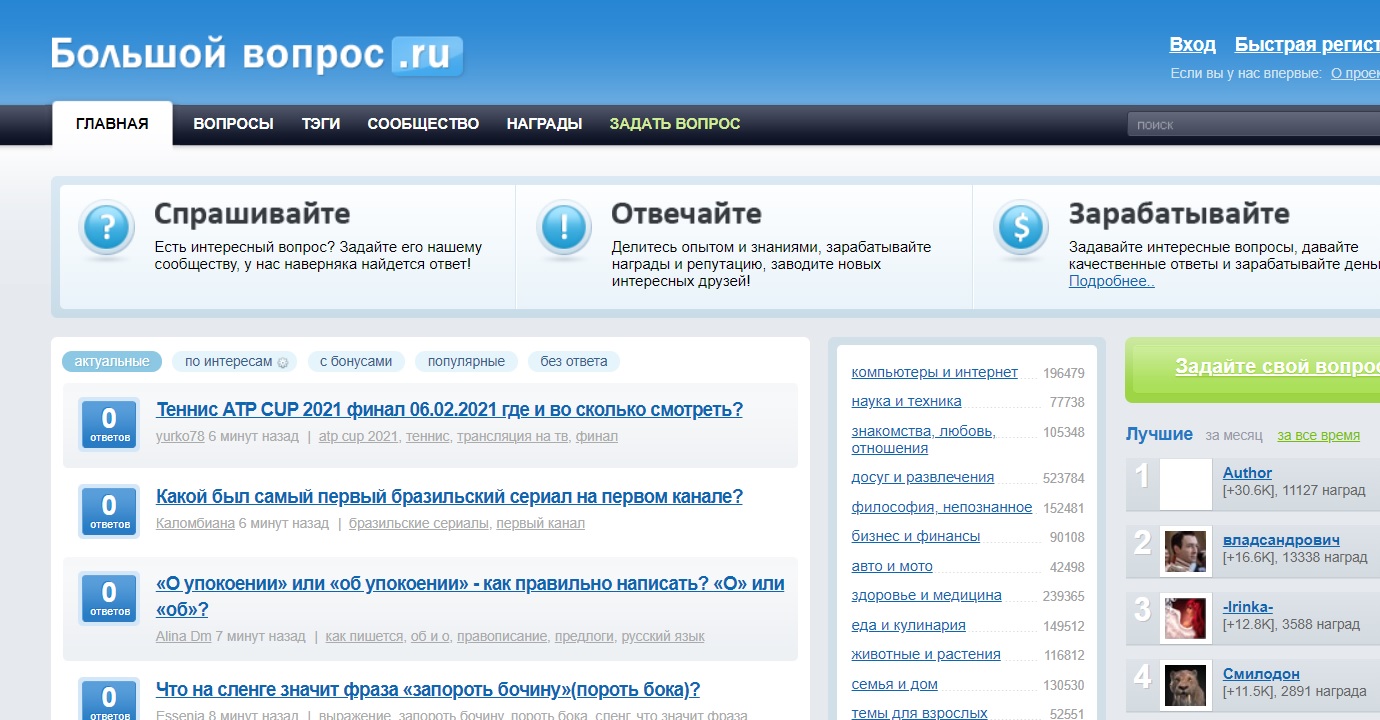Image resolution: width=1380 pixels, height=720 pixels.
Task: Click the предлоги tag
Action: point(584,636)
